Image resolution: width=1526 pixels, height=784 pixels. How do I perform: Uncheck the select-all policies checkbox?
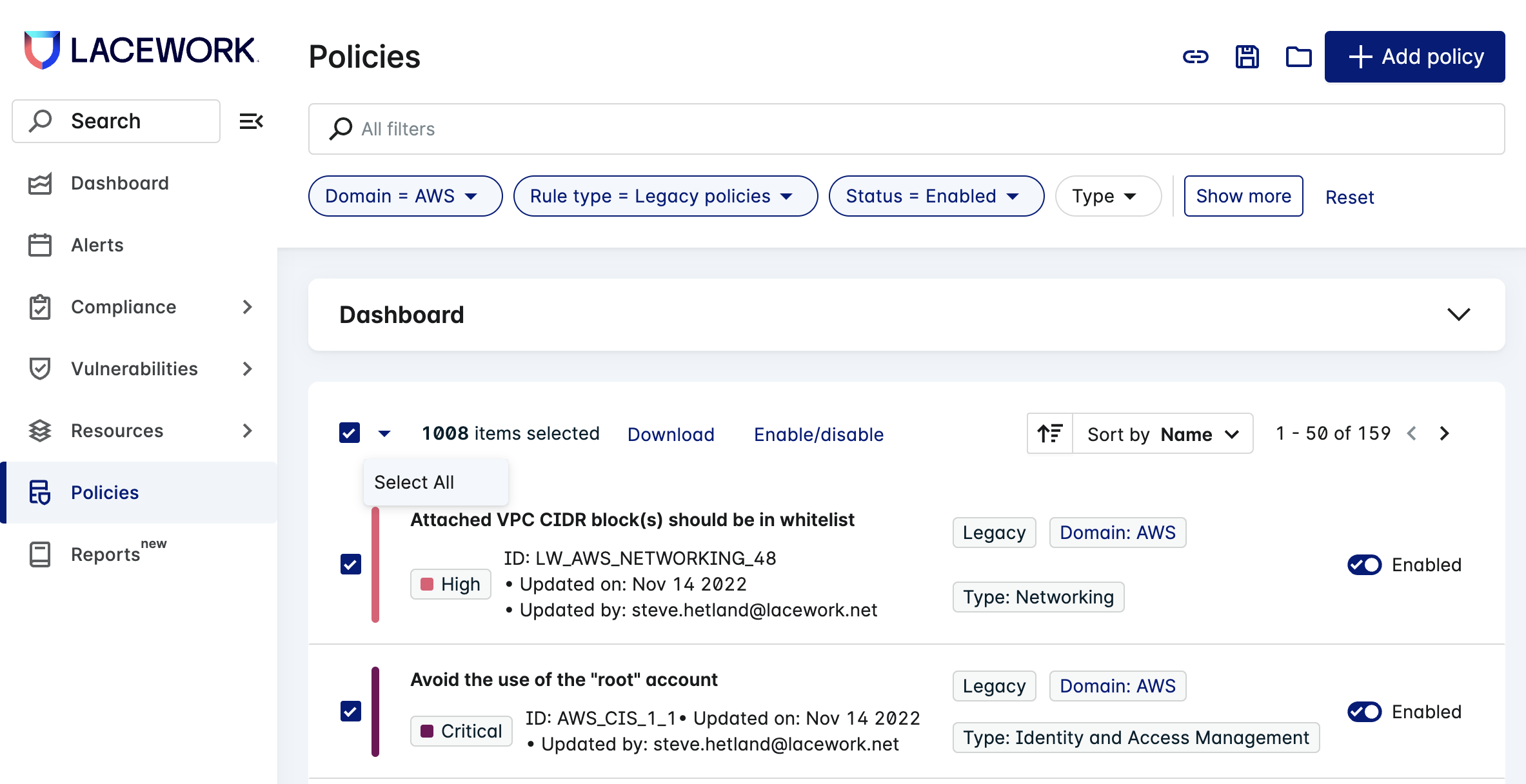(x=350, y=433)
